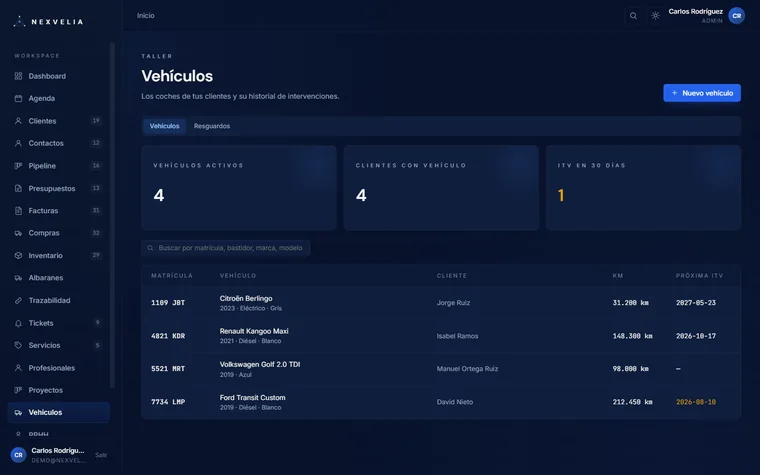
Task: Open the Presupuestos document icon
Action: [18, 189]
